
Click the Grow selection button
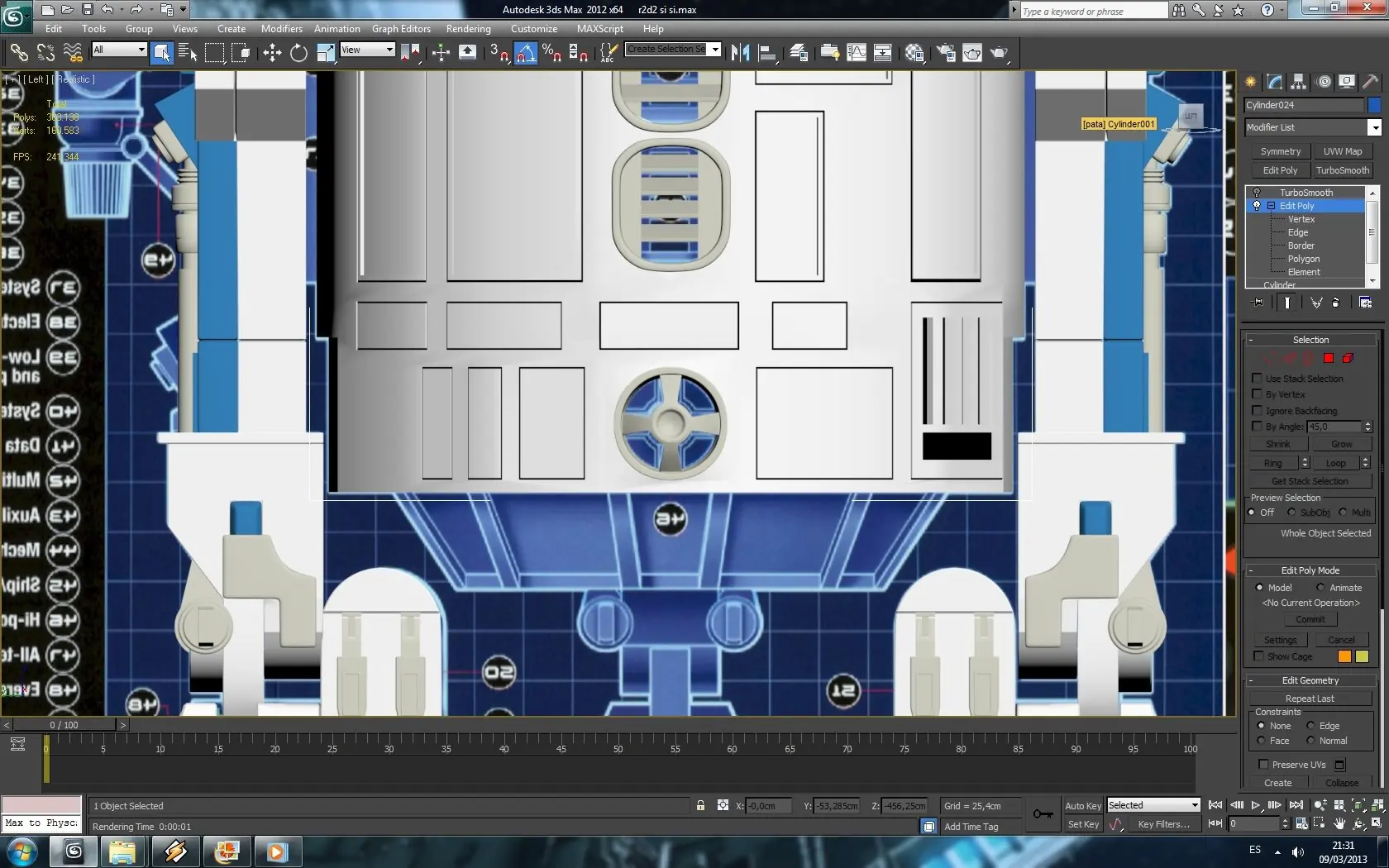[x=1342, y=444]
